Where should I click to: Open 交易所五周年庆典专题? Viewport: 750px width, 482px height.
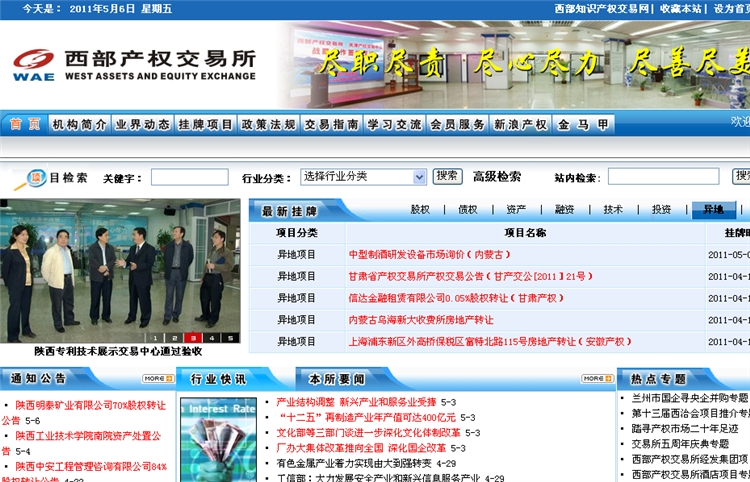coord(680,444)
